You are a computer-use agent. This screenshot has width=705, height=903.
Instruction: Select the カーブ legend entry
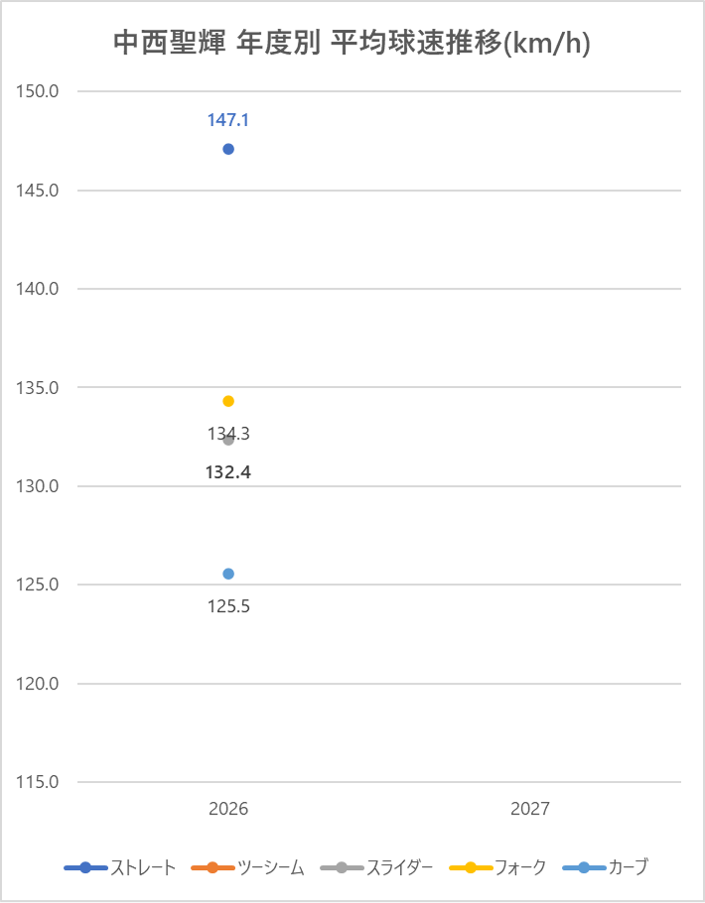click(604, 868)
